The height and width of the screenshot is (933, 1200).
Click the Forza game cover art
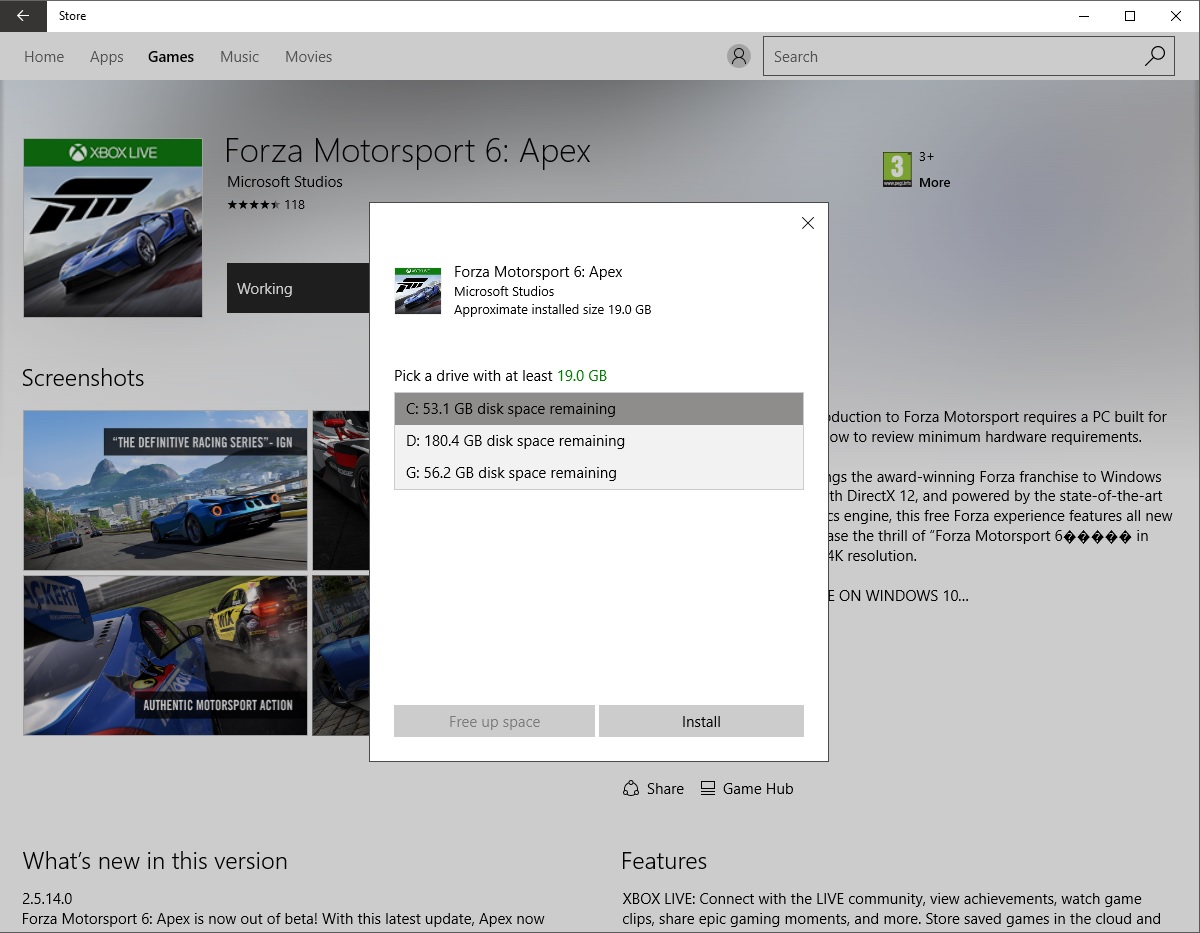point(113,228)
